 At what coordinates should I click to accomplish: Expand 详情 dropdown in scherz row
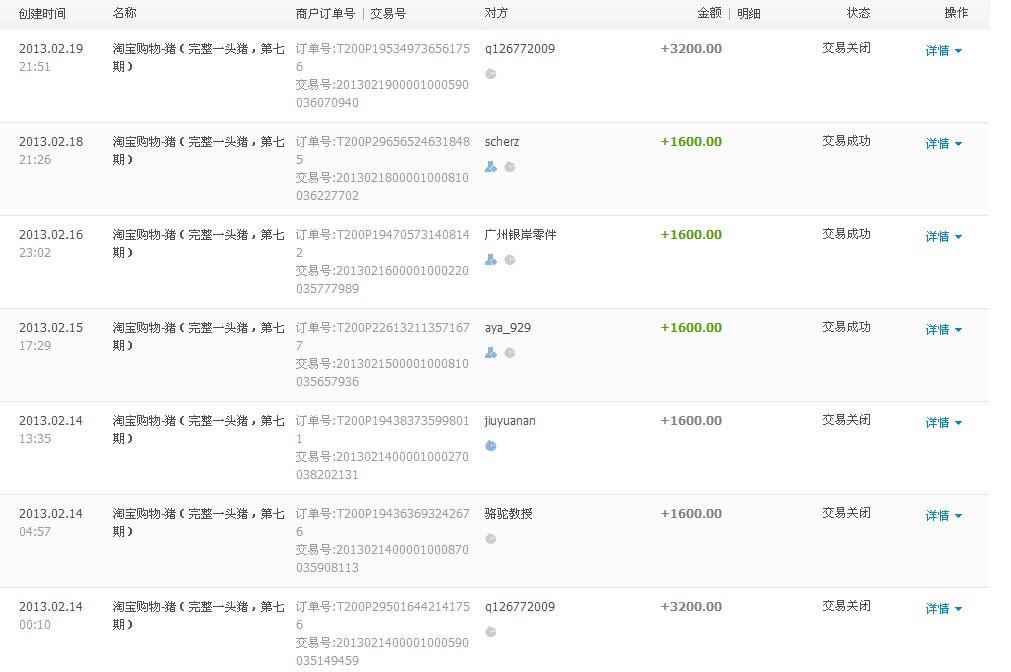(x=943, y=144)
